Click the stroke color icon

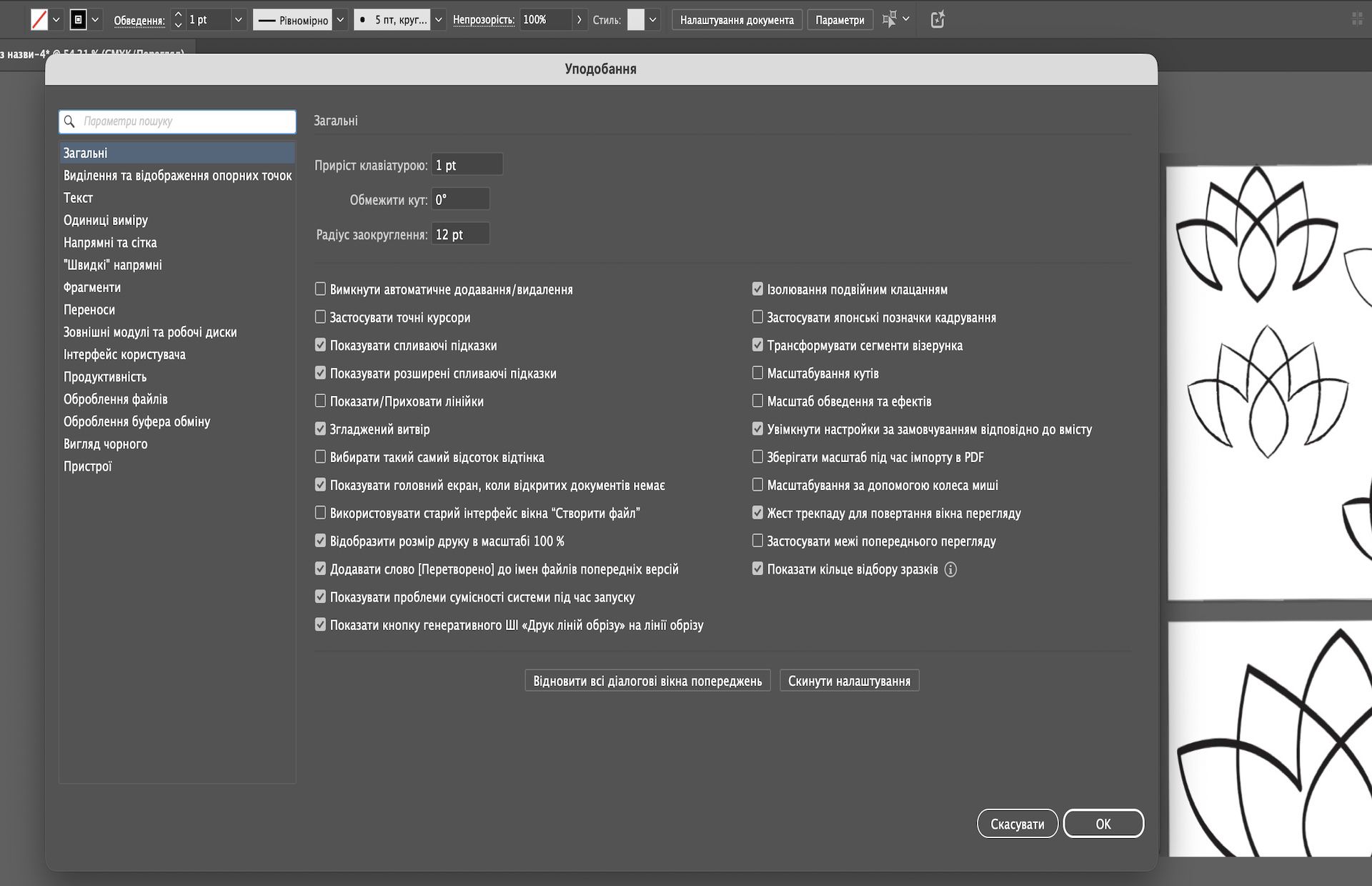79,20
